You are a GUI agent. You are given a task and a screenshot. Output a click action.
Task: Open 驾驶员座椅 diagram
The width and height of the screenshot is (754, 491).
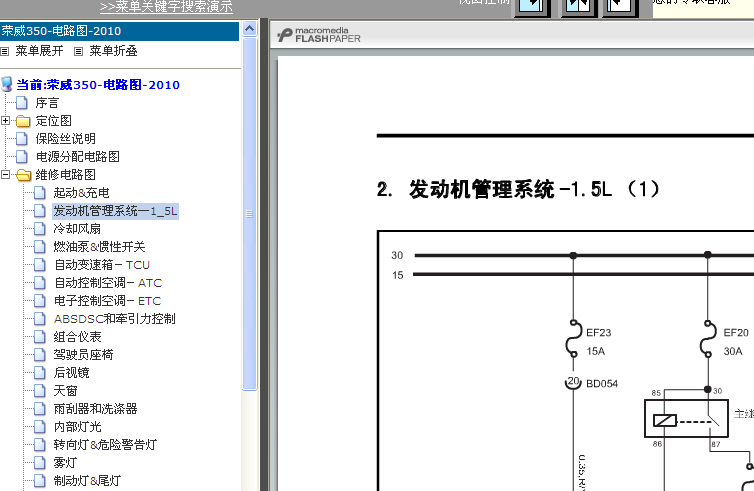coord(83,355)
